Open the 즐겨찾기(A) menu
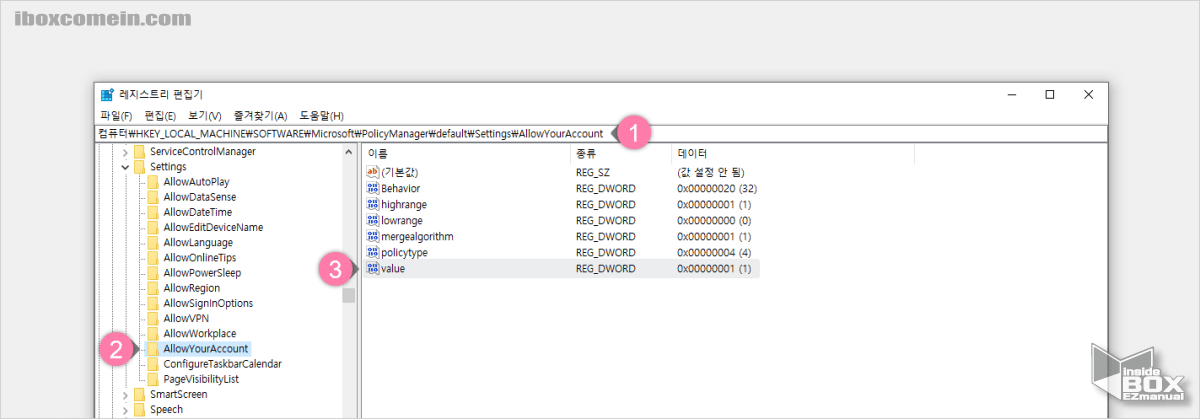 coord(260,116)
